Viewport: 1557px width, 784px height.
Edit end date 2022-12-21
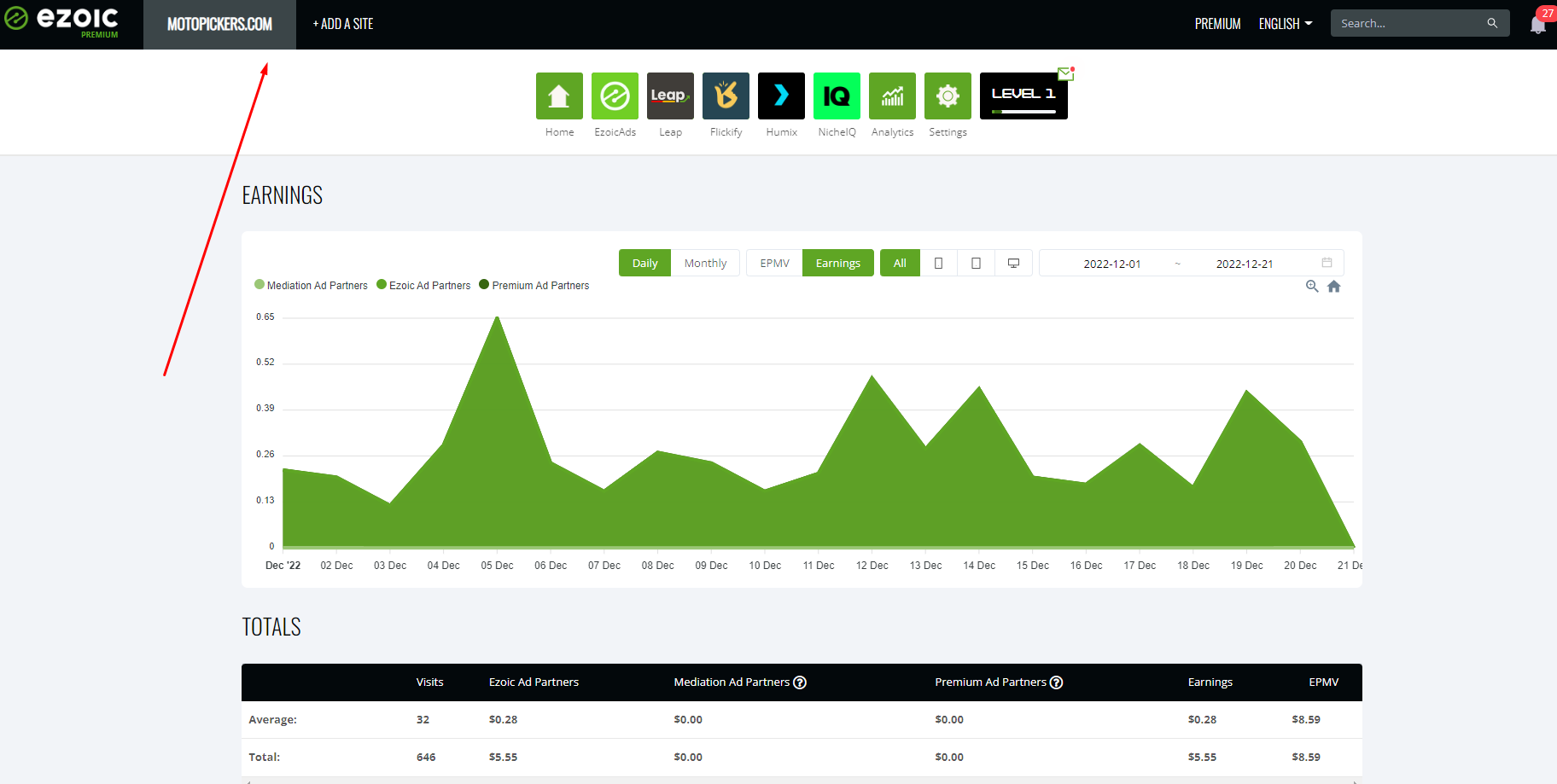(x=1245, y=264)
